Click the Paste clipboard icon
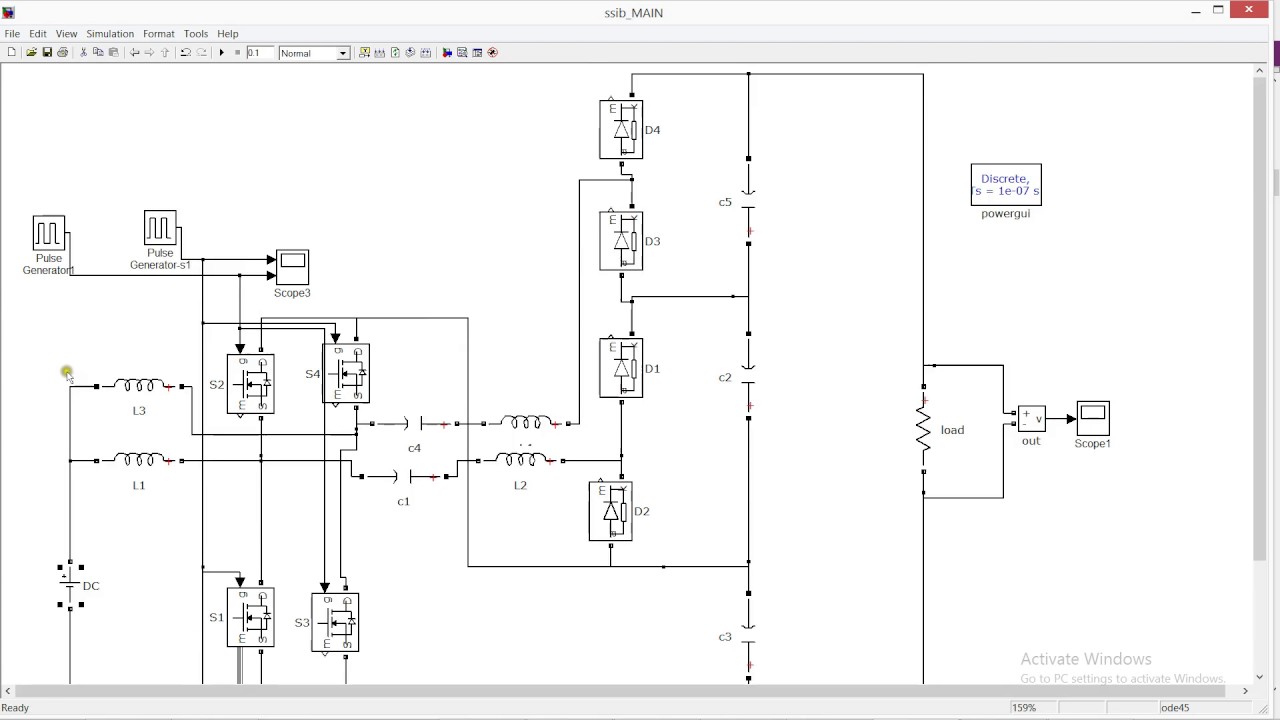This screenshot has width=1280, height=720. pos(114,52)
